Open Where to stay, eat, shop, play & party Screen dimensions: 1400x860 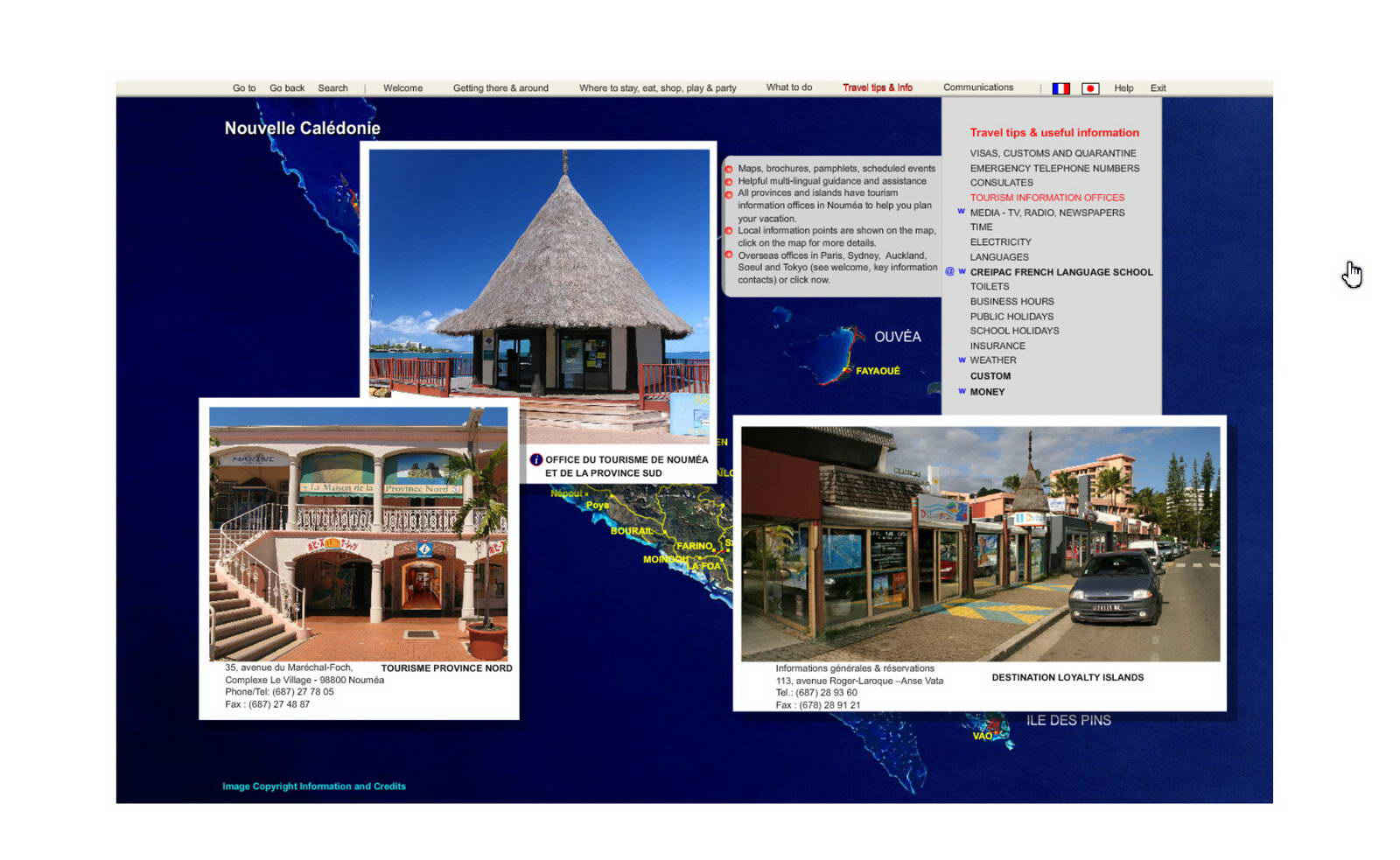coord(657,88)
